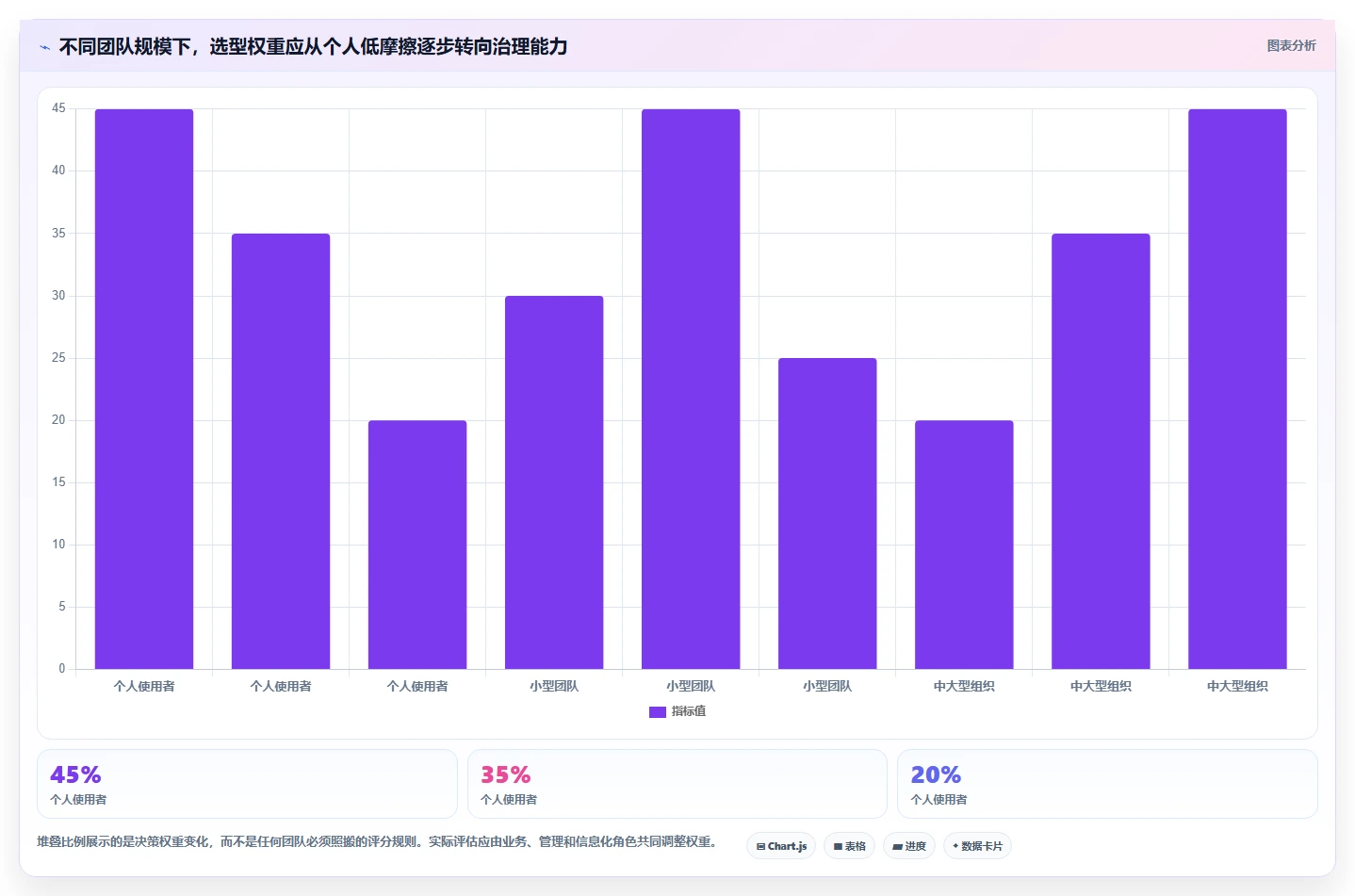Select the 小型团队 bar with value 30

554,482
